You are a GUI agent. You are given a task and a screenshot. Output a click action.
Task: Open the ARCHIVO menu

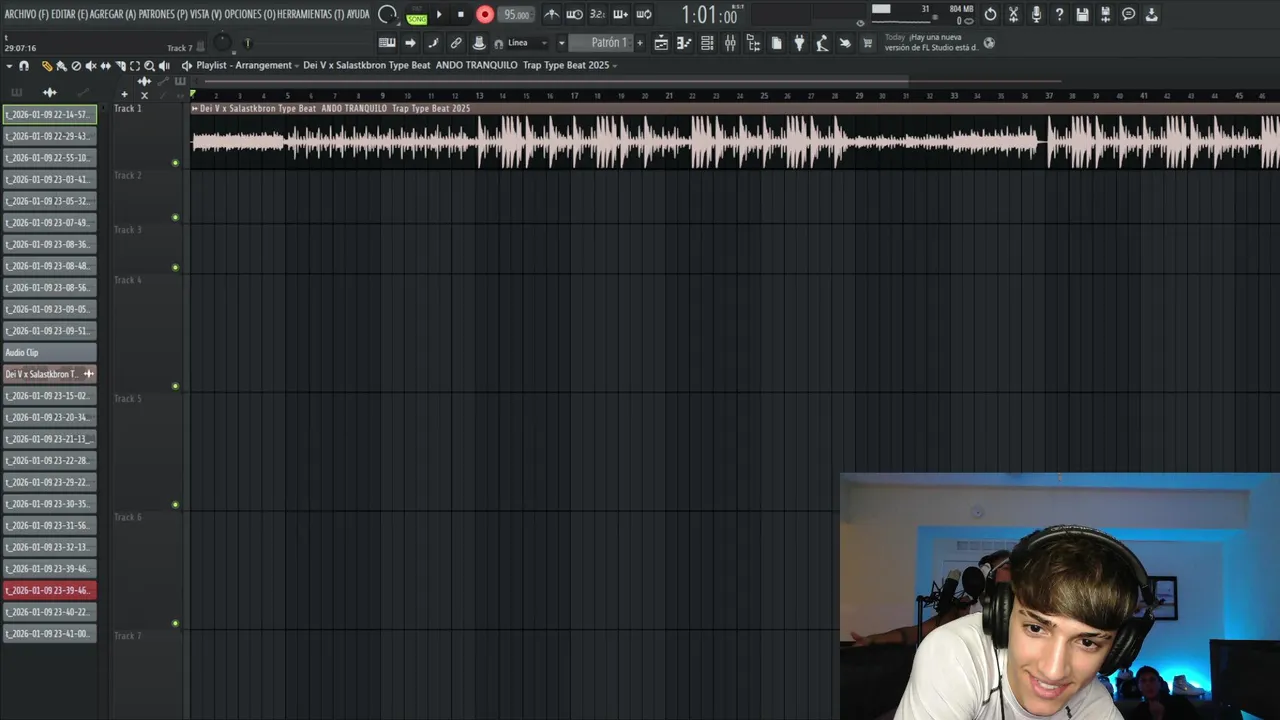tap(26, 14)
